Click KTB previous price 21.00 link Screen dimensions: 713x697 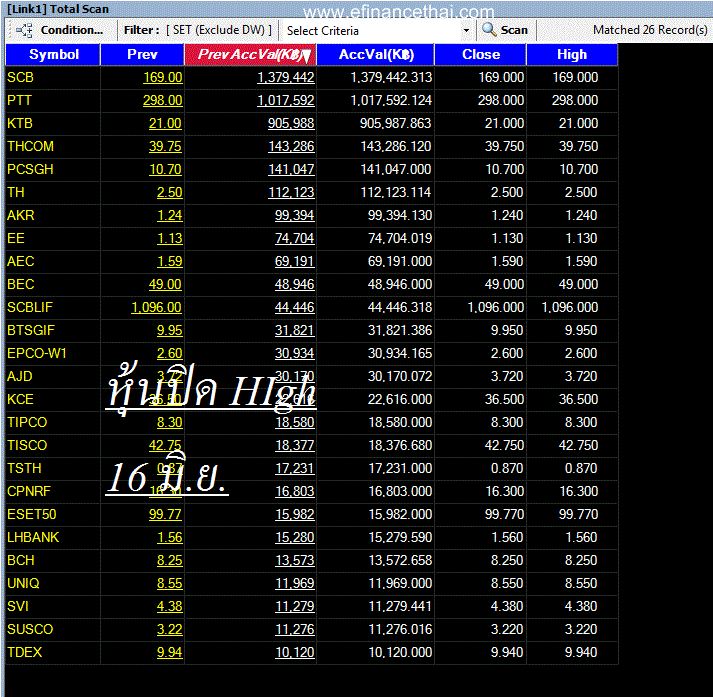point(166,123)
